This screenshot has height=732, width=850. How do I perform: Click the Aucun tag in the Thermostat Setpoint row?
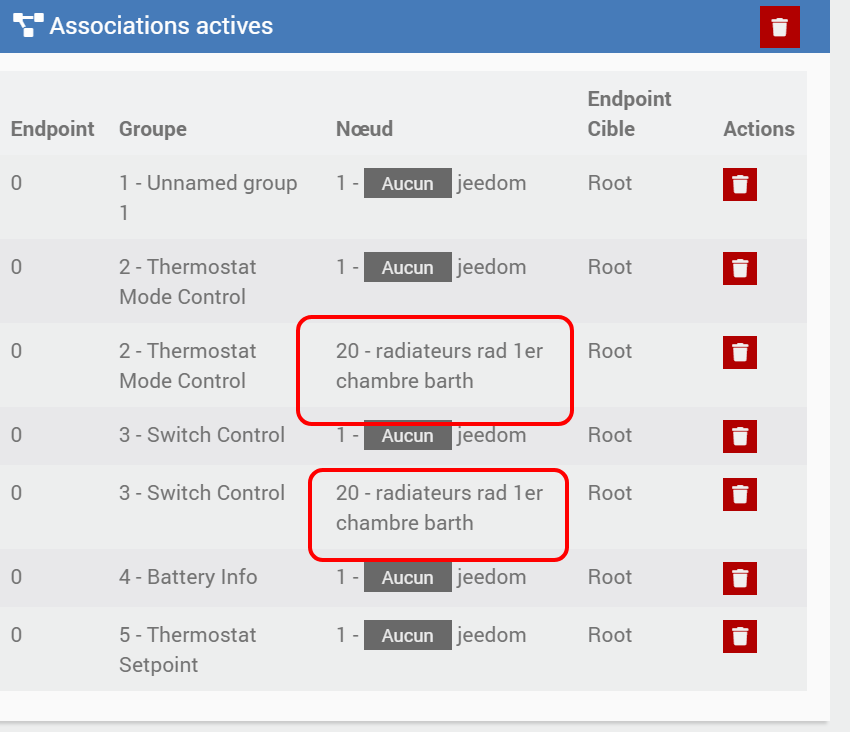coord(407,636)
